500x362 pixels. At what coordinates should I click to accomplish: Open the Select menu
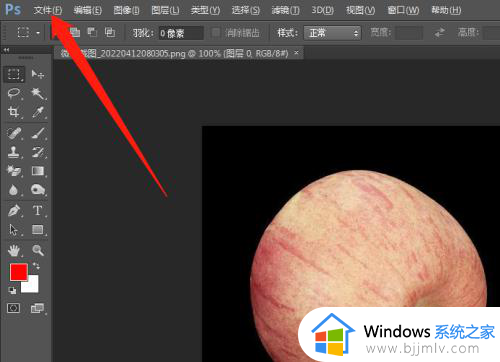coord(246,10)
